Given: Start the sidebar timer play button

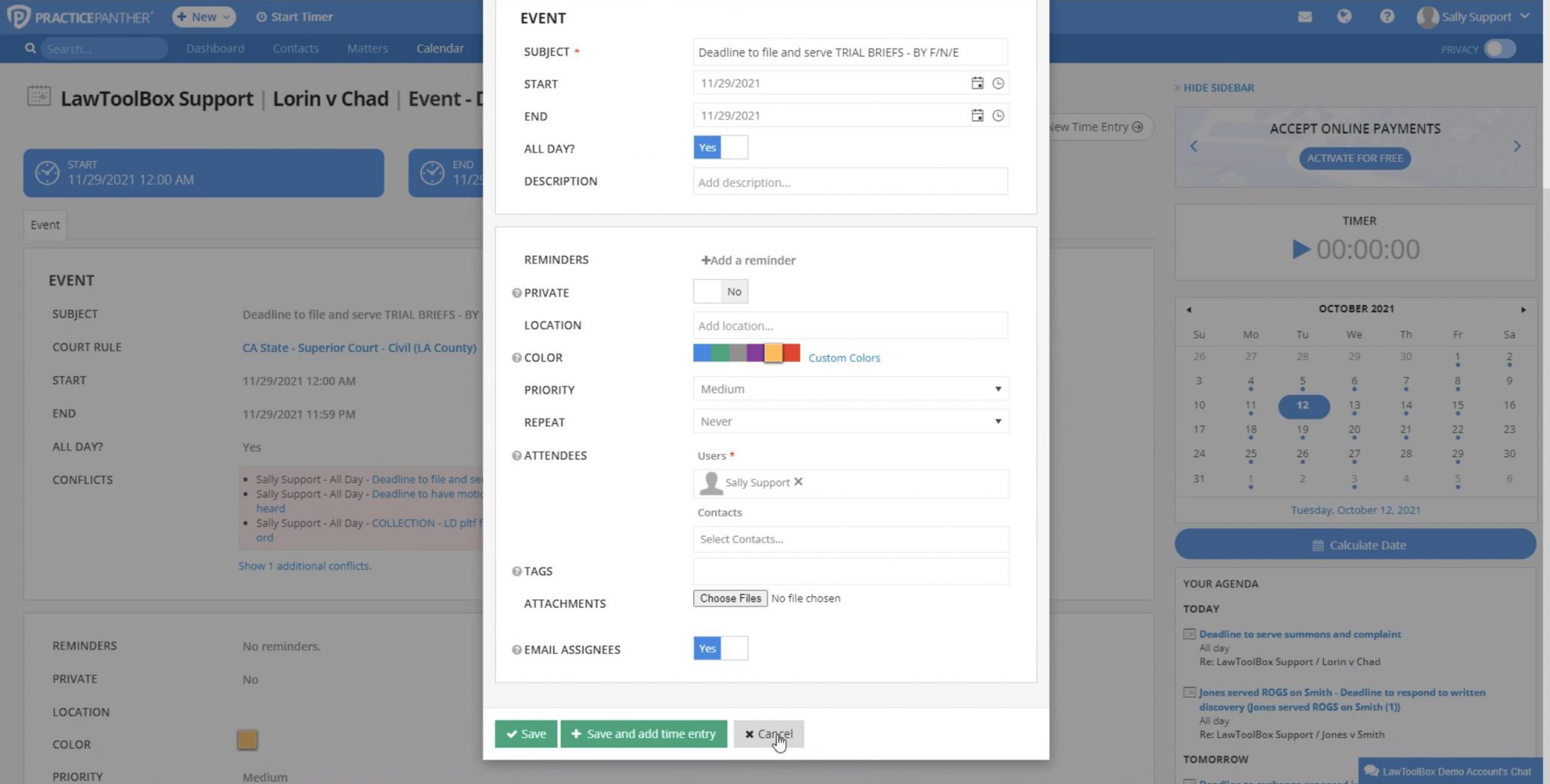Looking at the screenshot, I should 1300,249.
